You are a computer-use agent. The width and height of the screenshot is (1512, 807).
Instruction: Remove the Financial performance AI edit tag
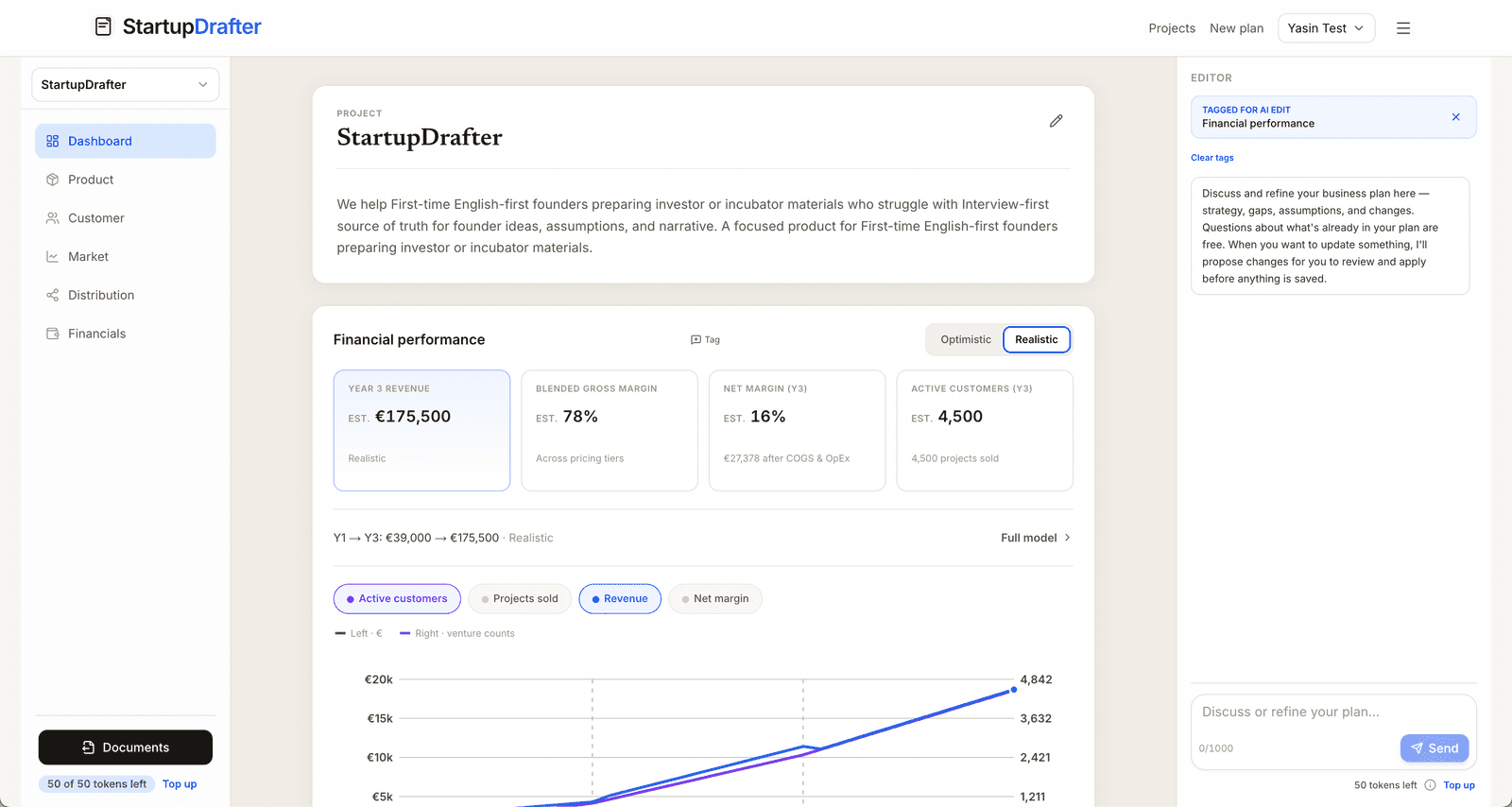[1455, 117]
